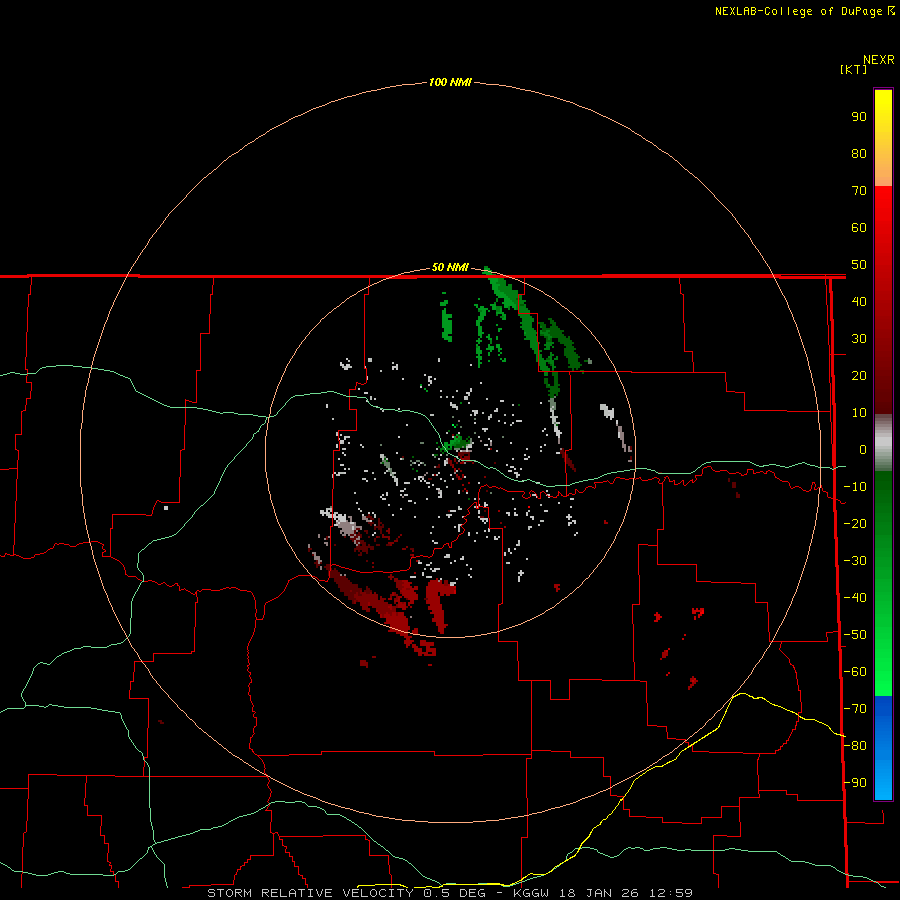Click the positive 10 value on the velocity scale
This screenshot has width=900, height=900.
[x=859, y=413]
